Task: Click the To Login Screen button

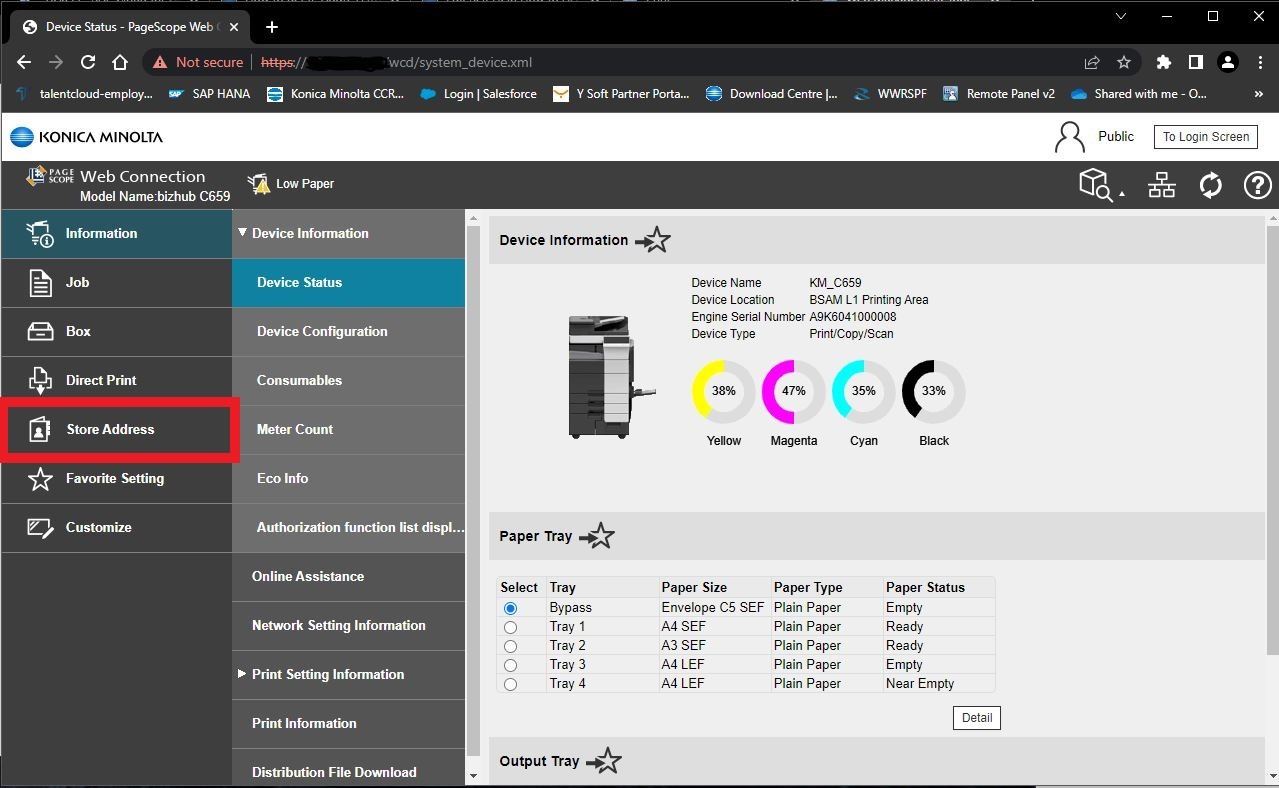Action: [x=1205, y=137]
